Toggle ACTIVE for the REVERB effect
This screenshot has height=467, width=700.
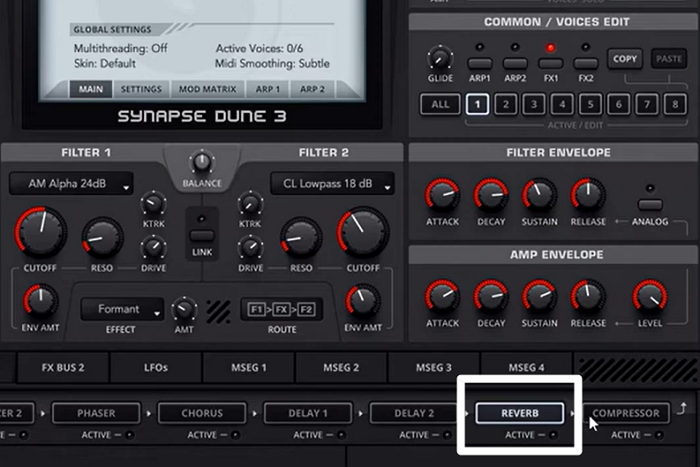pyautogui.click(x=553, y=435)
